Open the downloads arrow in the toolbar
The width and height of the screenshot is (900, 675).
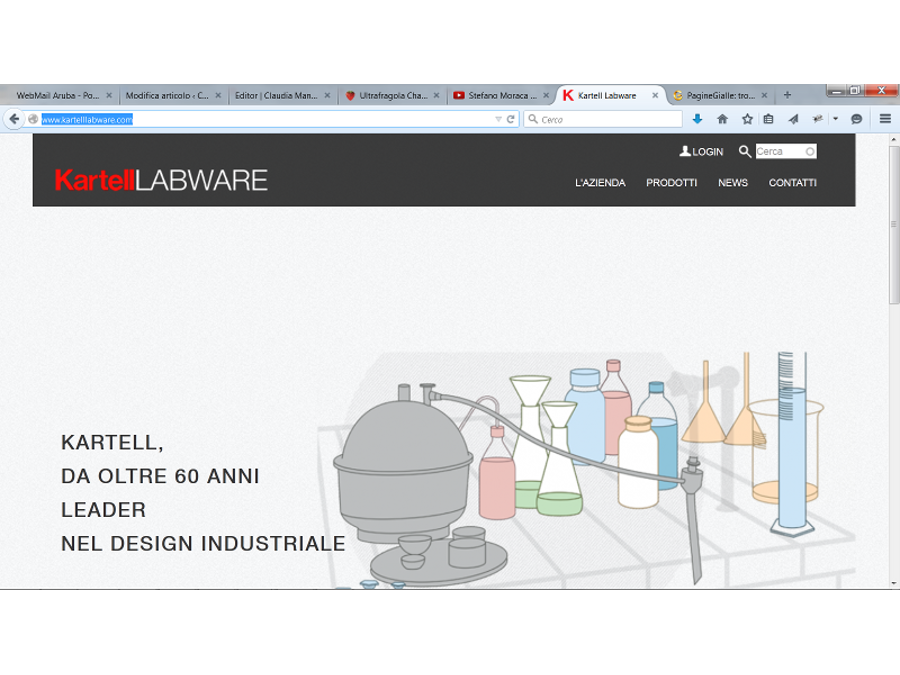pyautogui.click(x=697, y=119)
